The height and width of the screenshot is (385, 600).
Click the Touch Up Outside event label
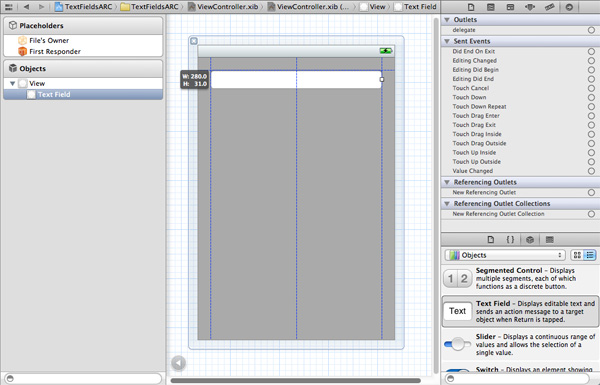(476, 162)
